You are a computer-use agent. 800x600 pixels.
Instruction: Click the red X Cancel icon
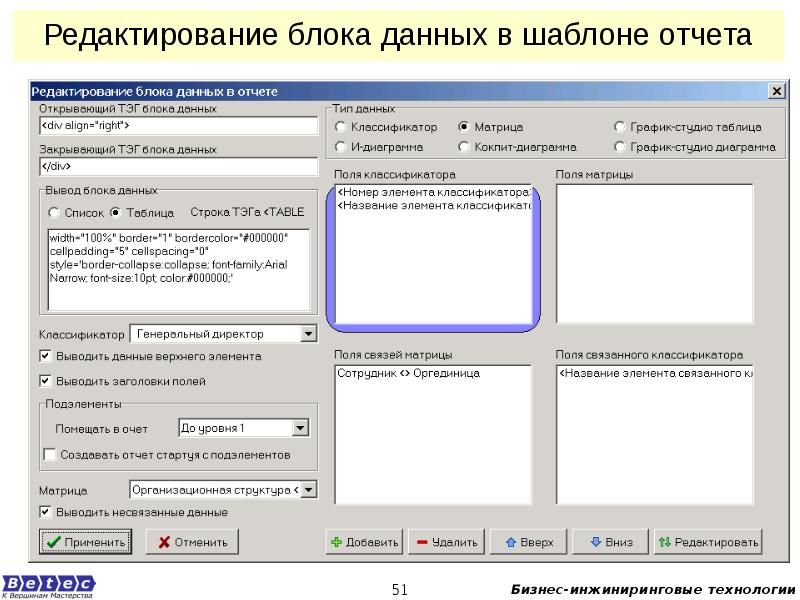tap(160, 542)
